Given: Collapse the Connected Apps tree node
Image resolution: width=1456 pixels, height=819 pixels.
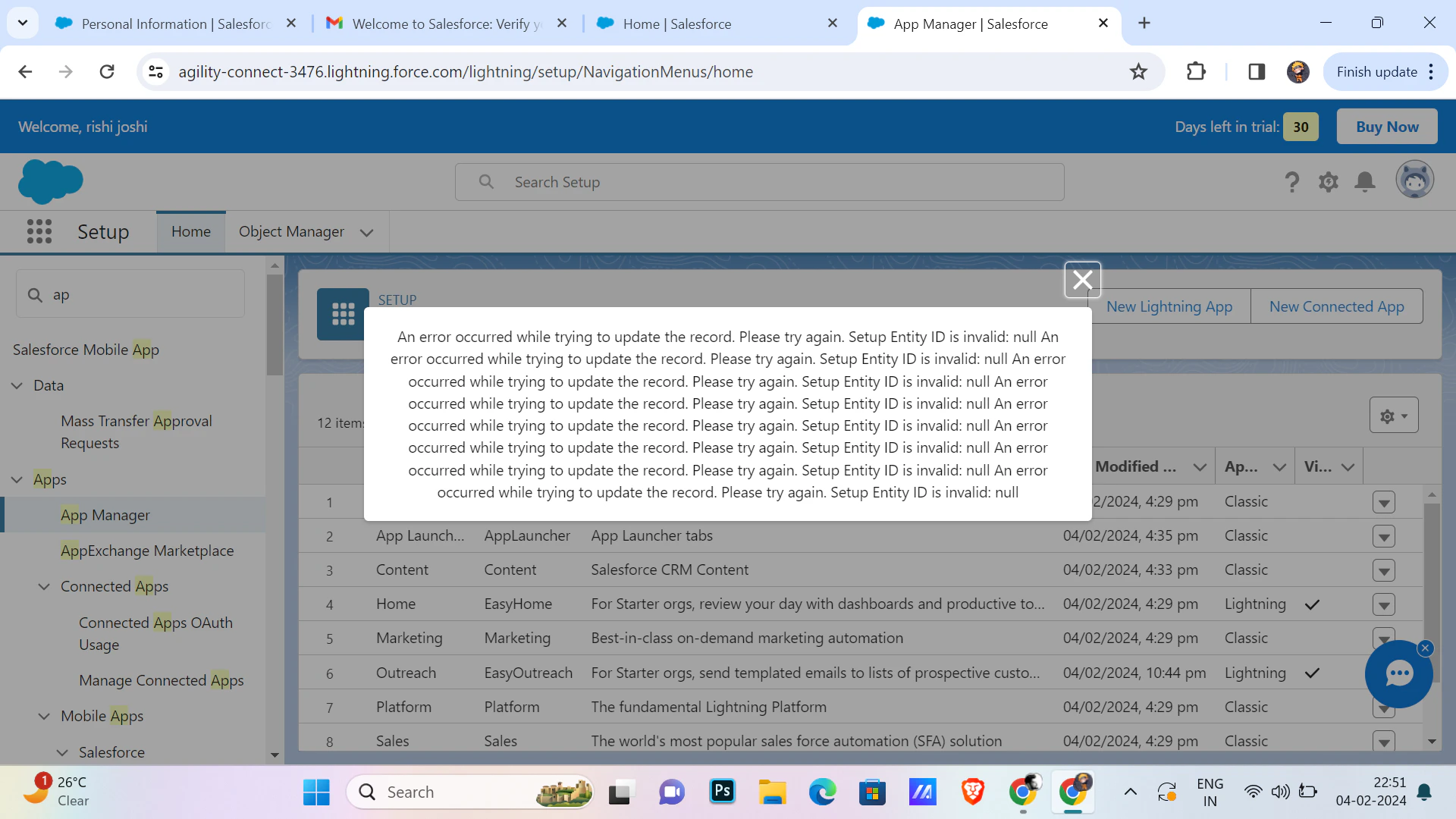Looking at the screenshot, I should [x=44, y=587].
